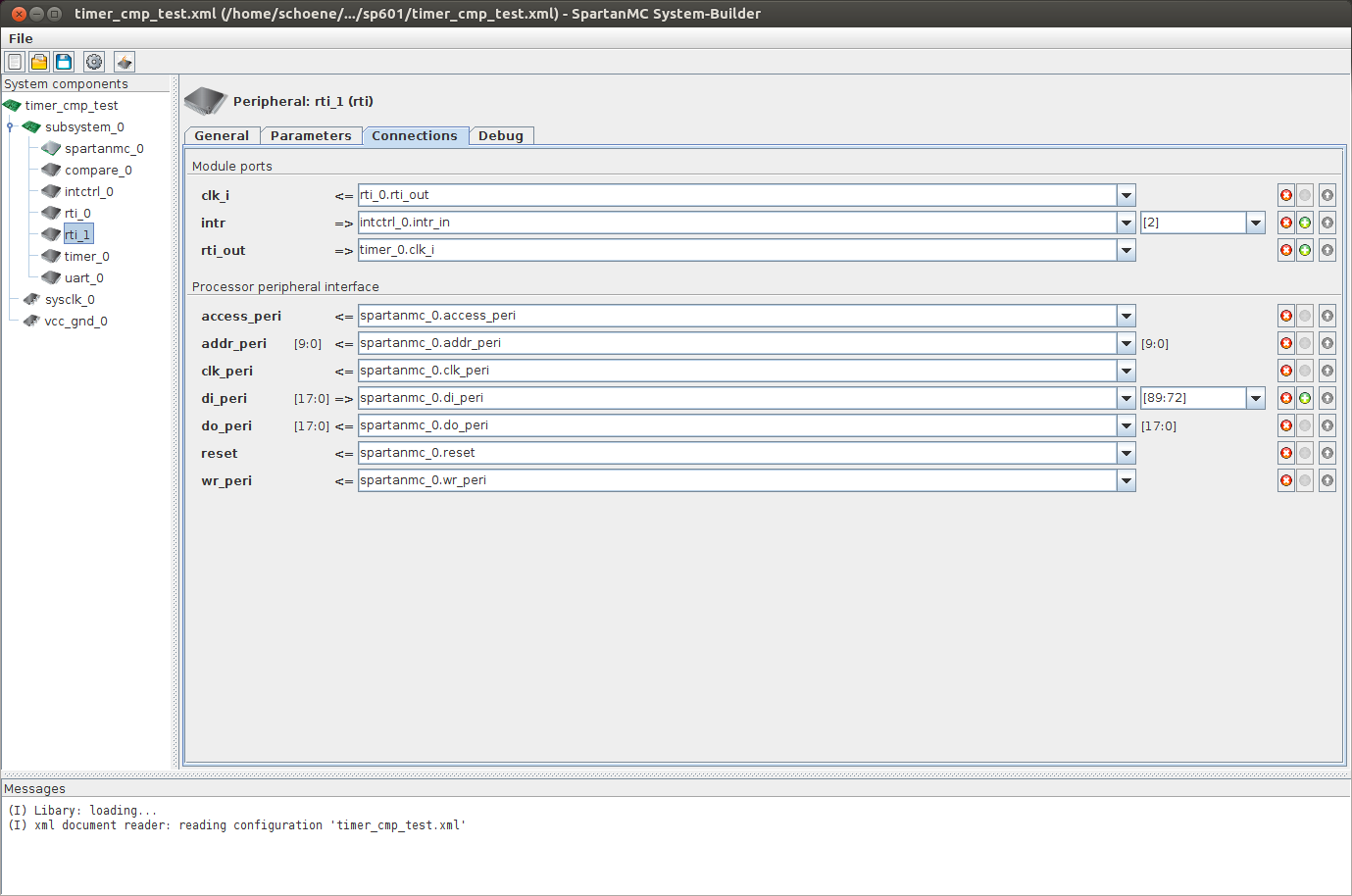The height and width of the screenshot is (896, 1352).
Task: Click the up-arrow icon on the access_peri row
Action: pos(1327,316)
